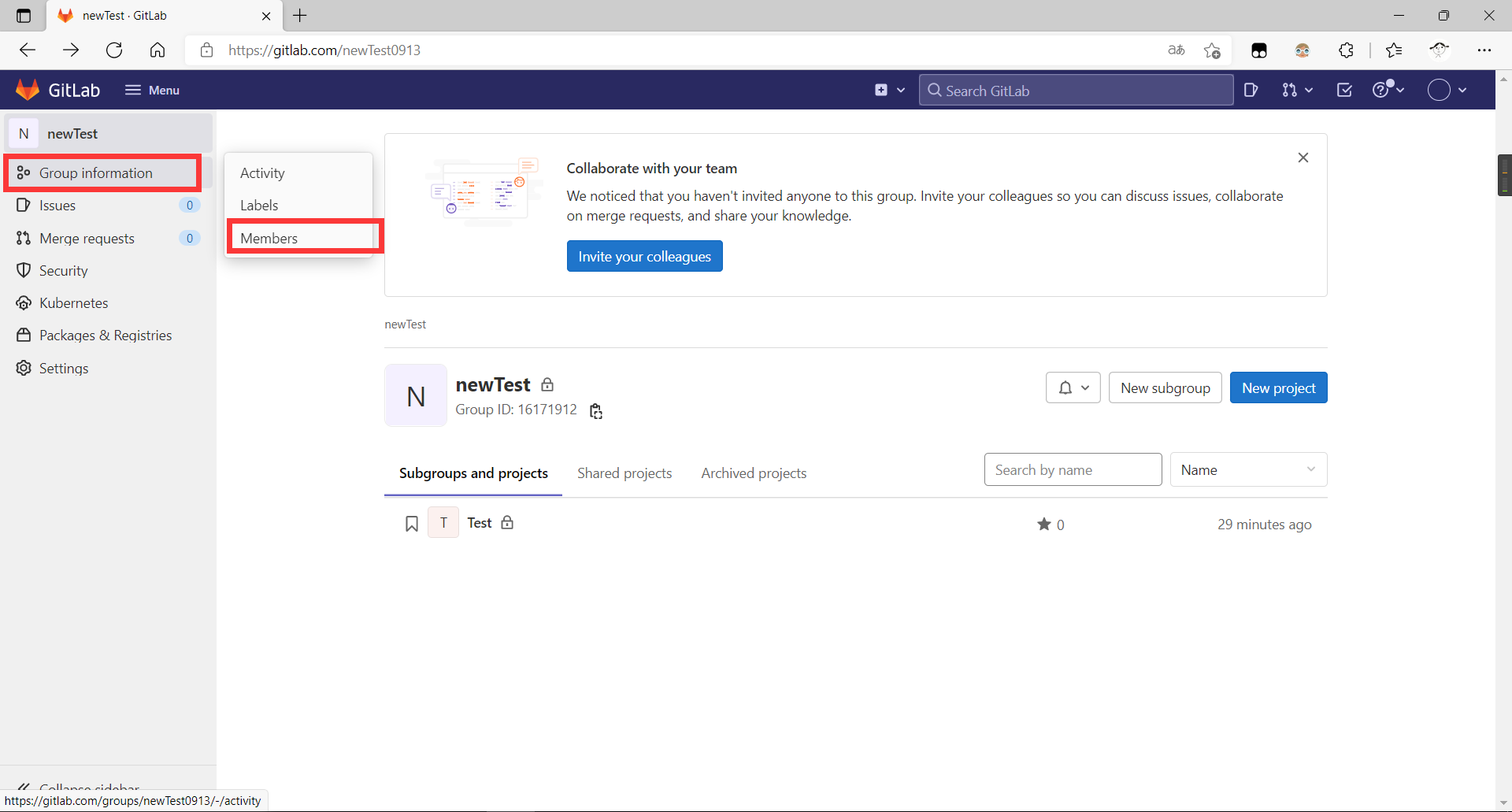Open browser Settings and more menu
The height and width of the screenshot is (812, 1512).
click(1484, 50)
